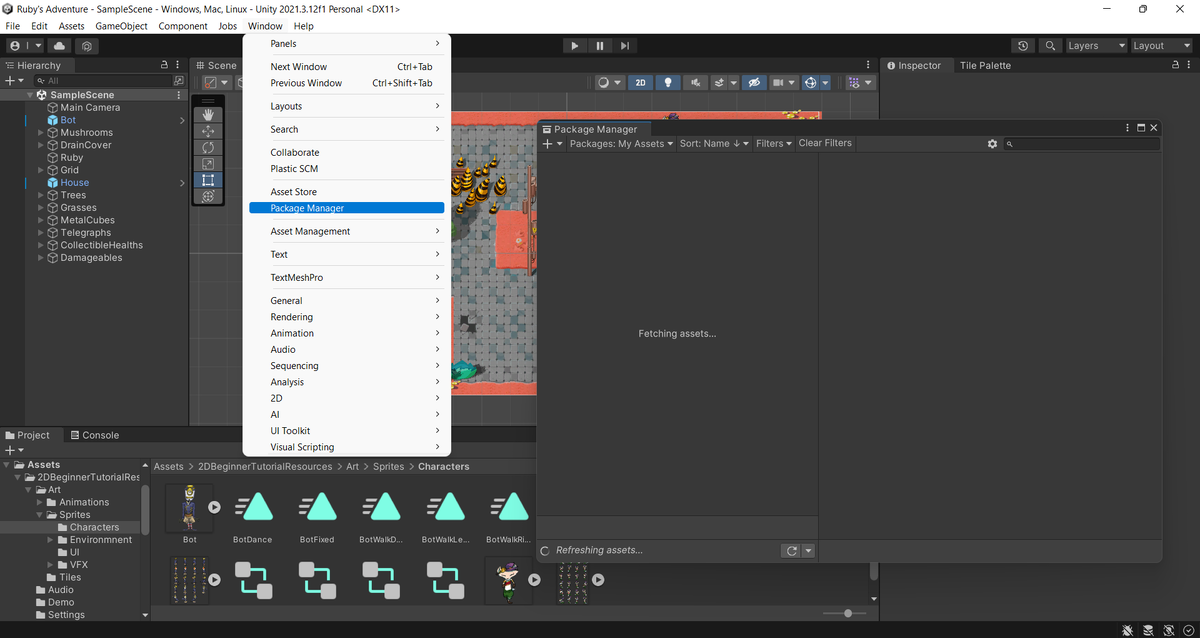Click Sprites in the Project breadcrumb
Viewport: 1200px width, 638px height.
point(389,466)
